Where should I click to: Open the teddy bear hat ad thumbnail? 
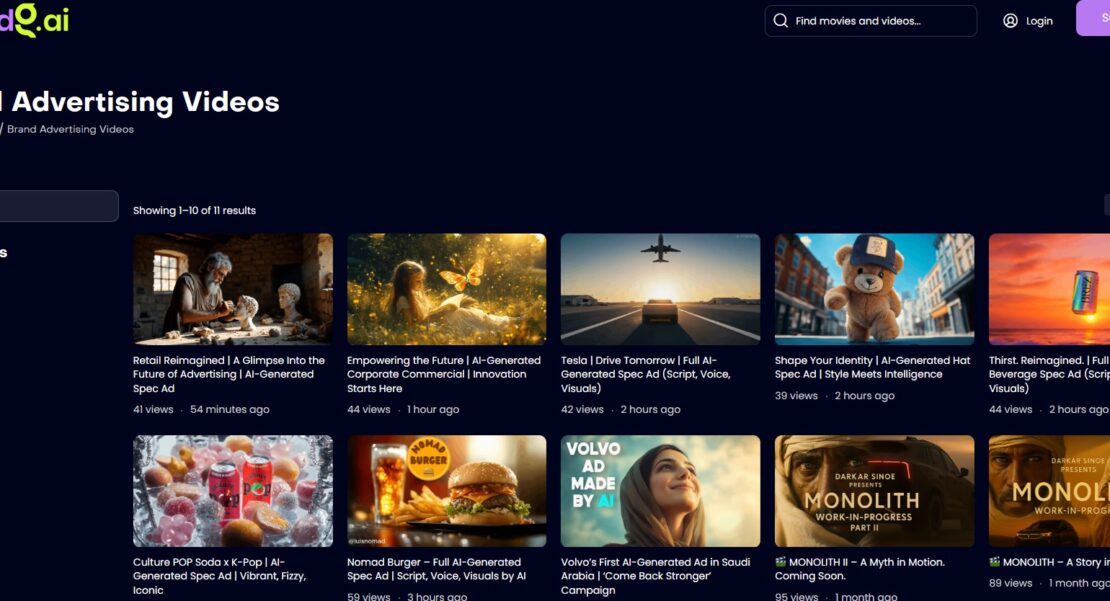tap(874, 289)
